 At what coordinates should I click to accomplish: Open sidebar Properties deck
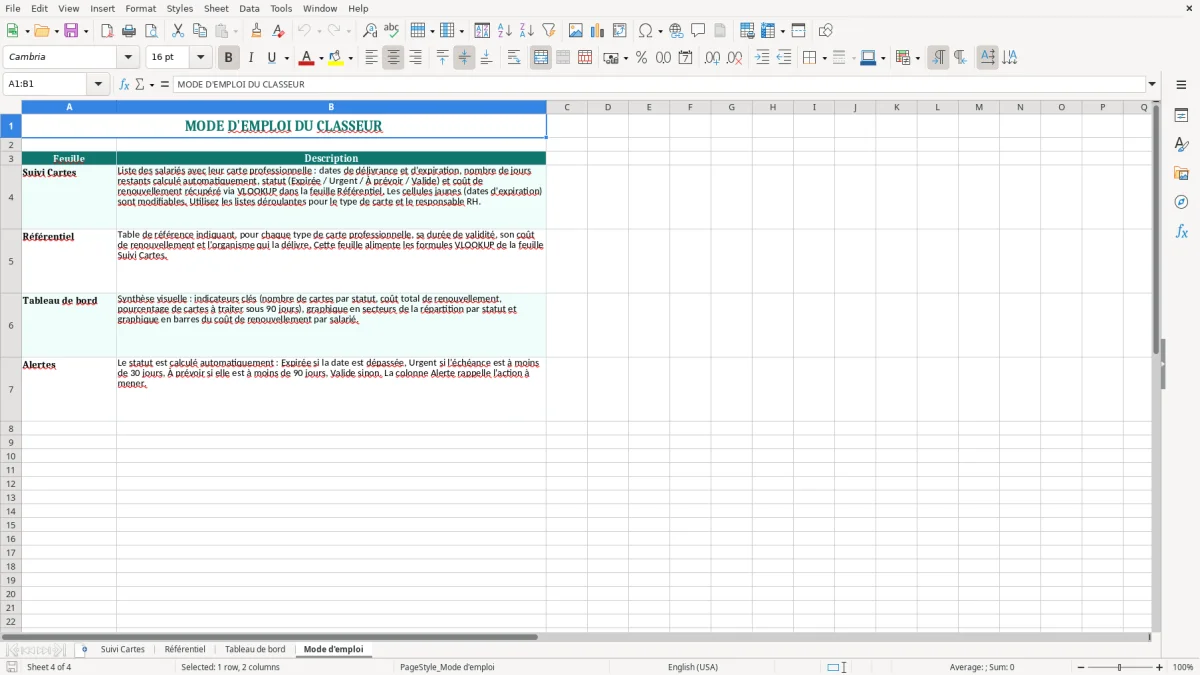(1181, 116)
